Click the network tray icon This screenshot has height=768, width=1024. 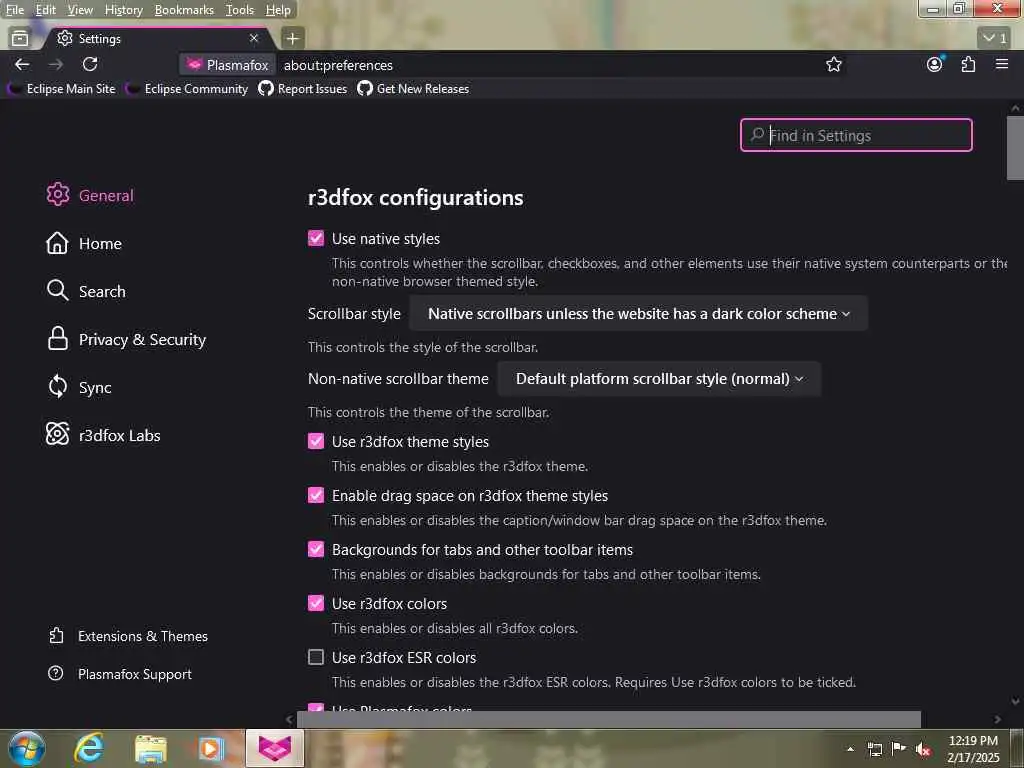[x=875, y=749]
